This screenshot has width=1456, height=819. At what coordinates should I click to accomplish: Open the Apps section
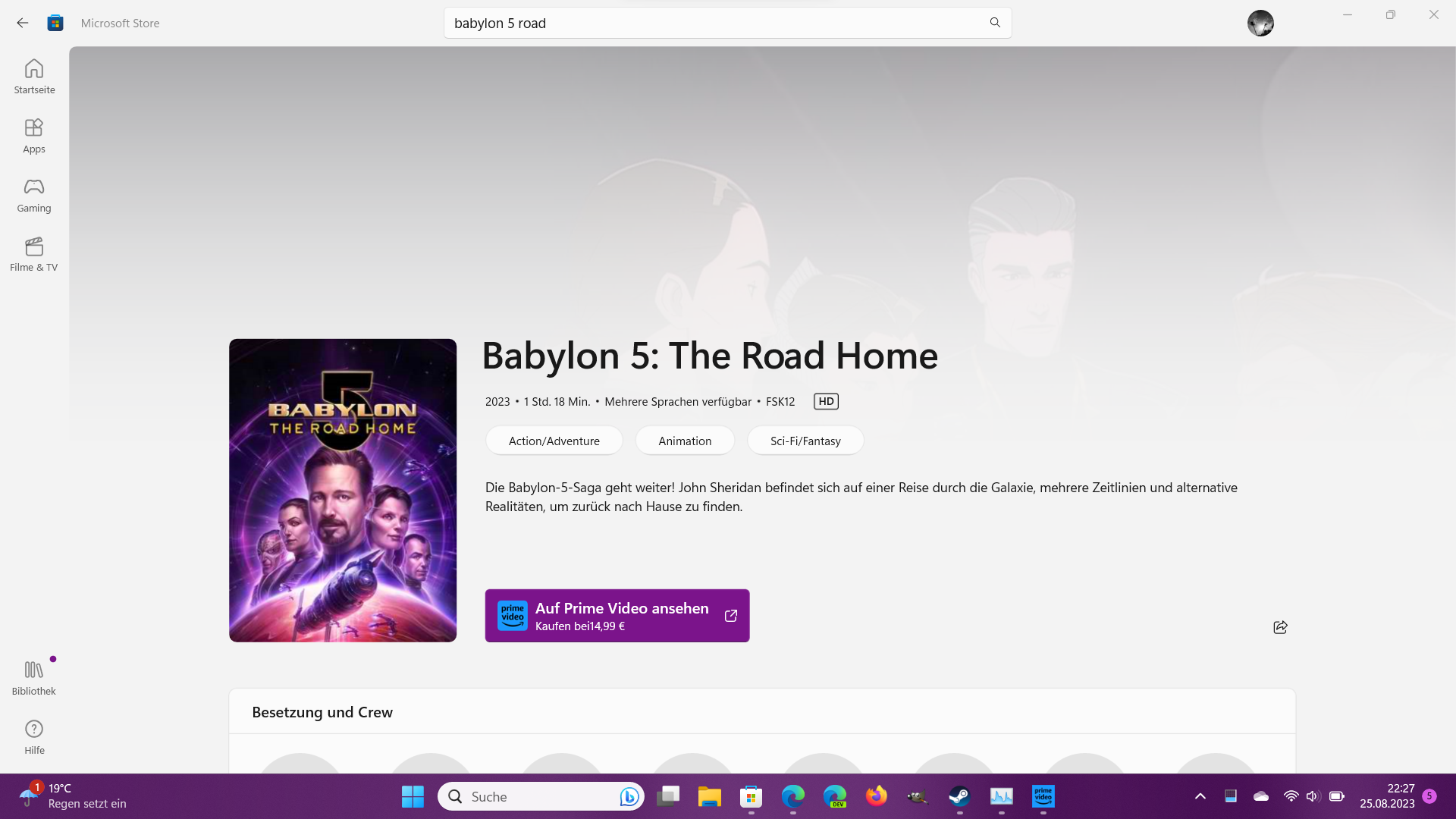[x=34, y=136]
